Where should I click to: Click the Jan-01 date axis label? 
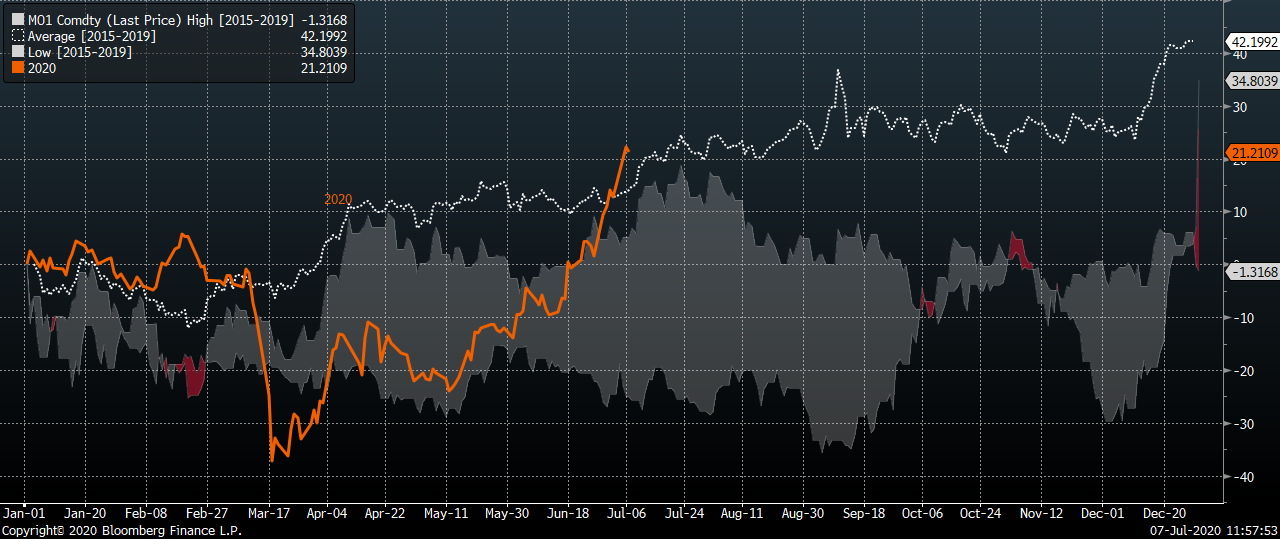24,512
